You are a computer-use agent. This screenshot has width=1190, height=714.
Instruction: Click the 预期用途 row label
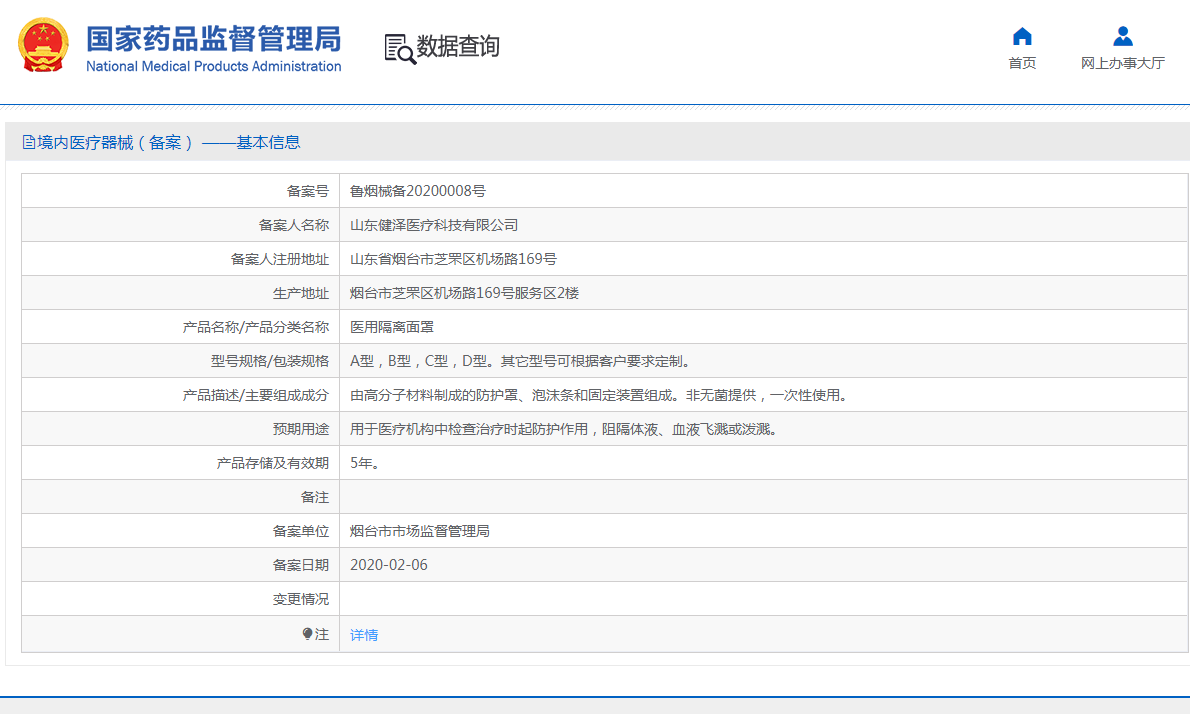click(x=301, y=429)
